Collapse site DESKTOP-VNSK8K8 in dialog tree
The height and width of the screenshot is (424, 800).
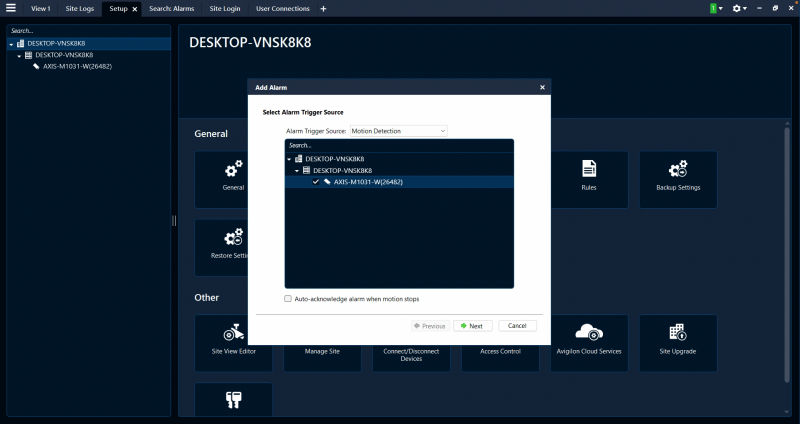tap(289, 160)
